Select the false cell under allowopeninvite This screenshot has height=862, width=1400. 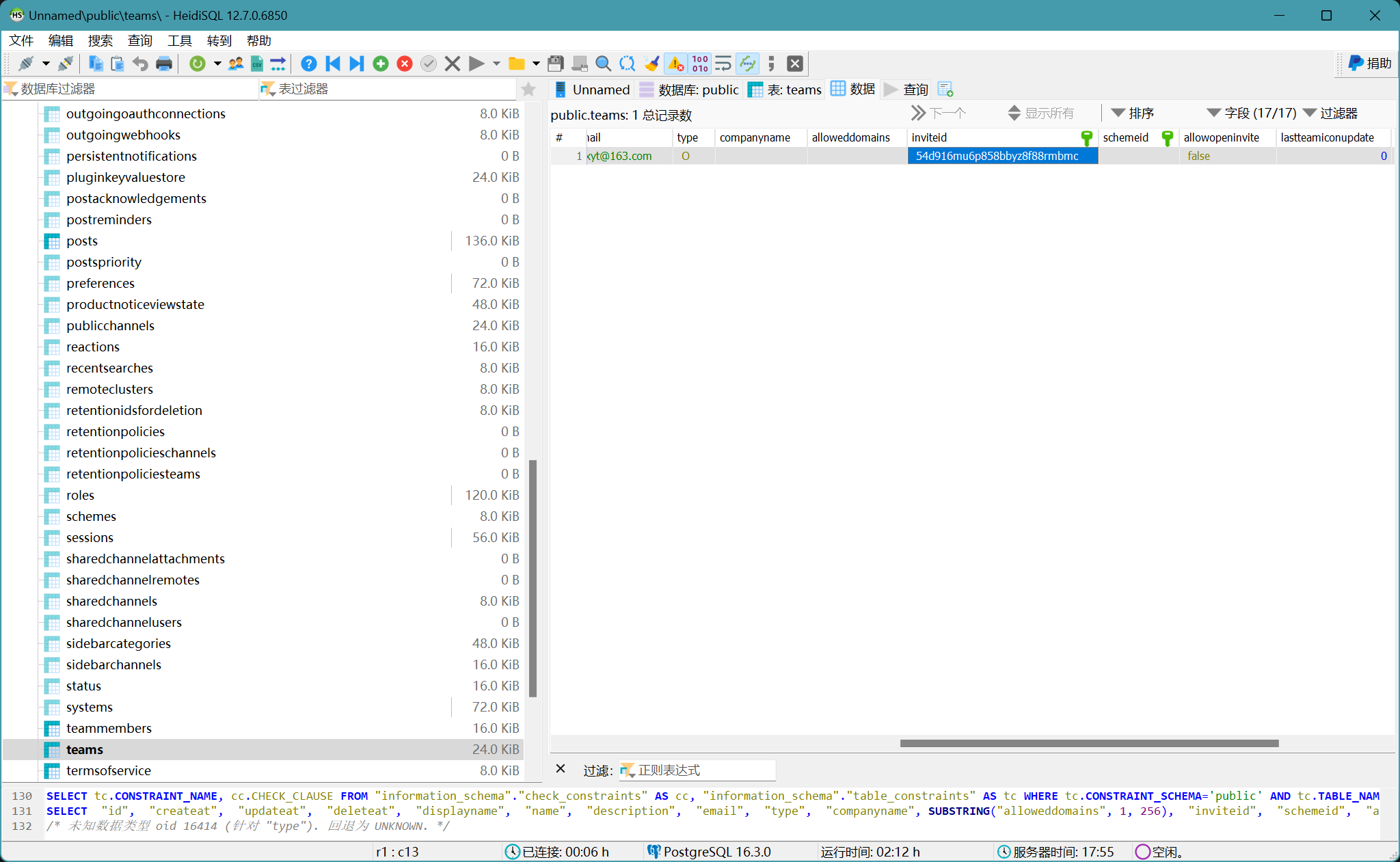pos(1227,156)
